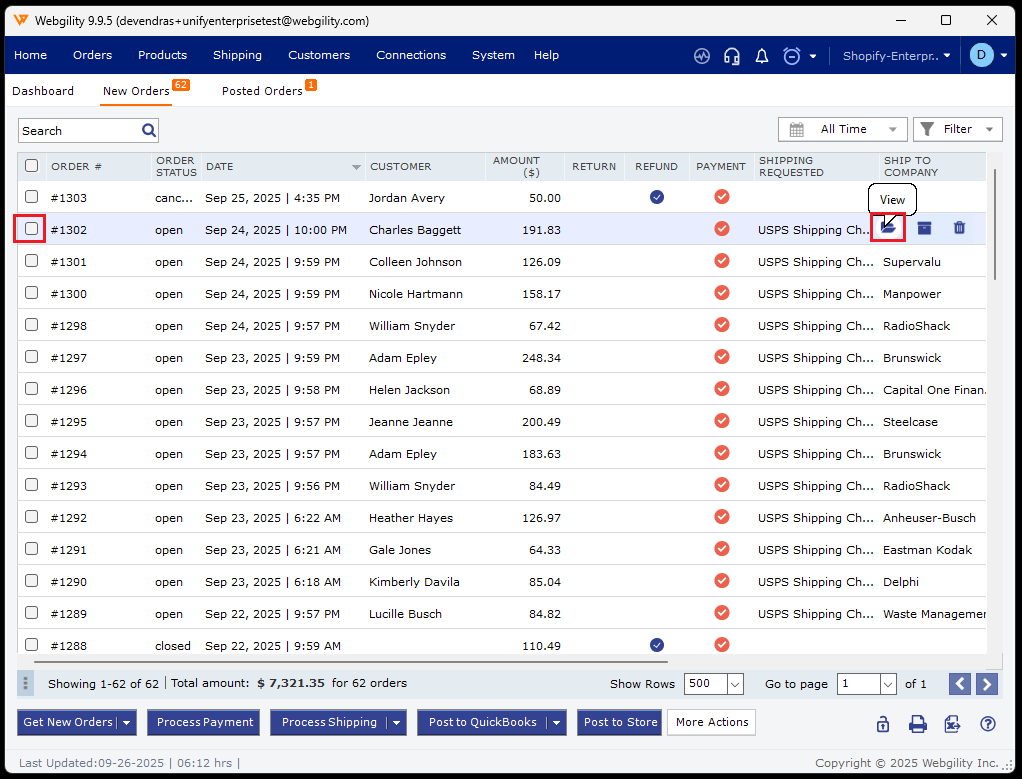Click the padlock icon in bottom bar
1022x779 pixels.
(x=882, y=724)
